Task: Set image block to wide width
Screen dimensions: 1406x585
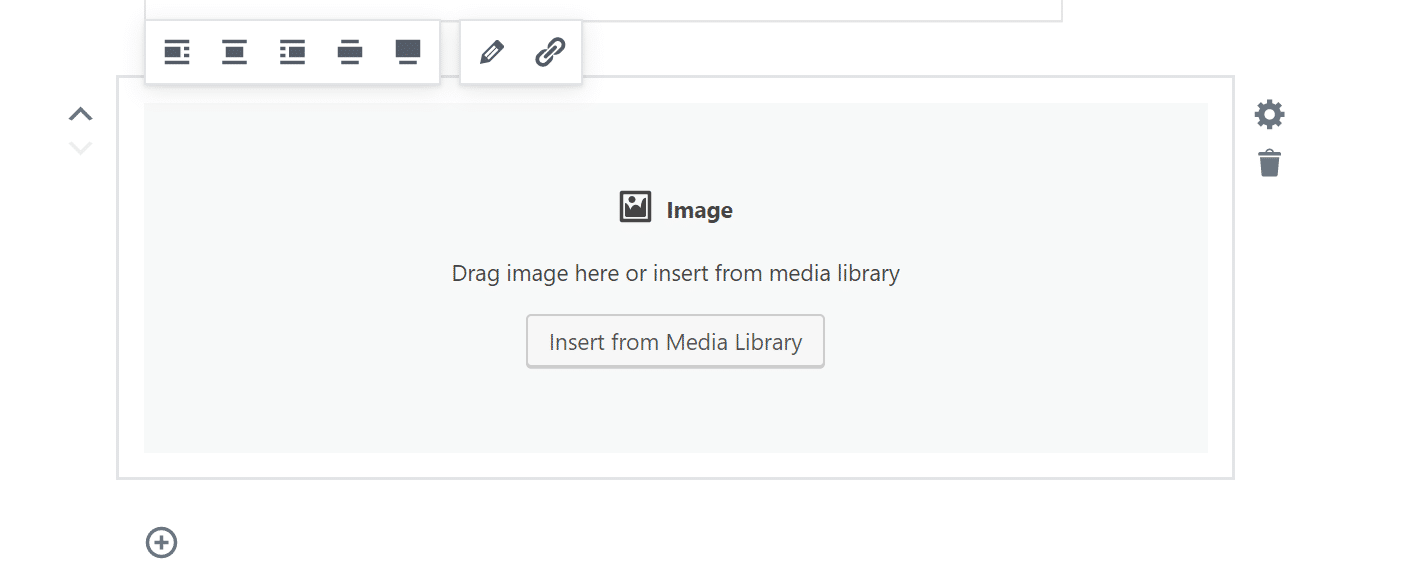Action: coord(349,52)
